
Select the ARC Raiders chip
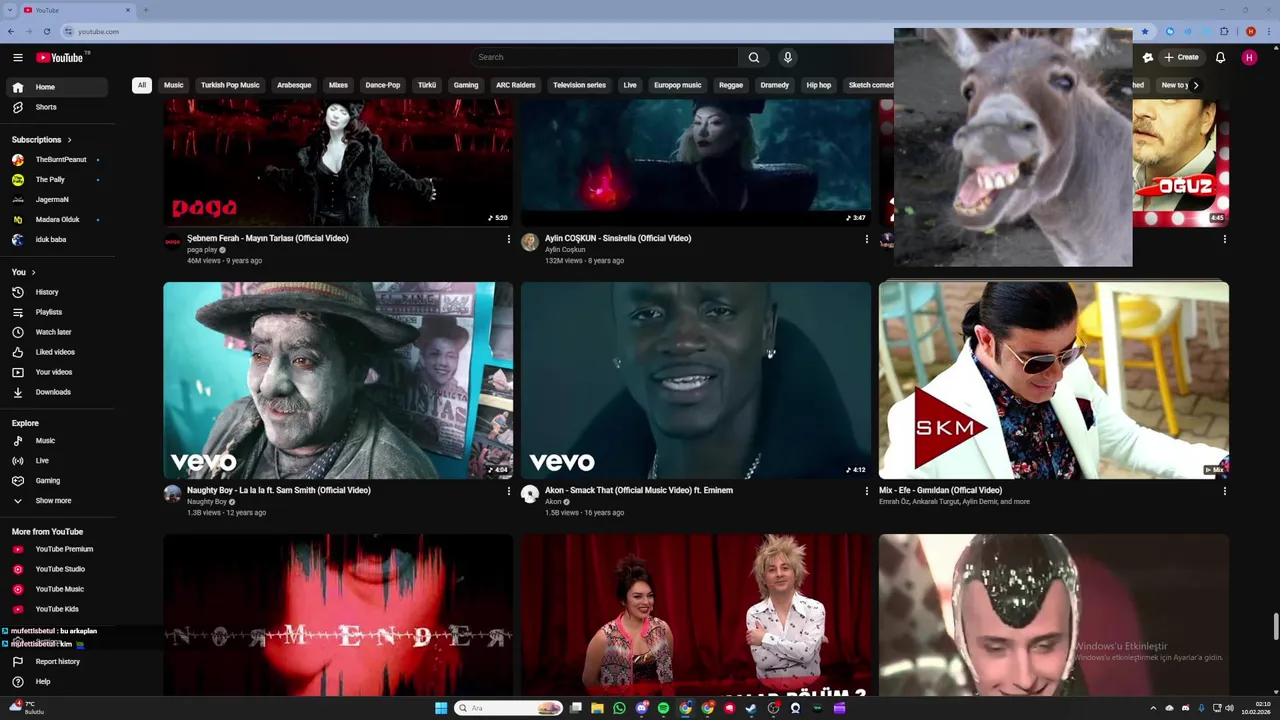click(x=516, y=85)
